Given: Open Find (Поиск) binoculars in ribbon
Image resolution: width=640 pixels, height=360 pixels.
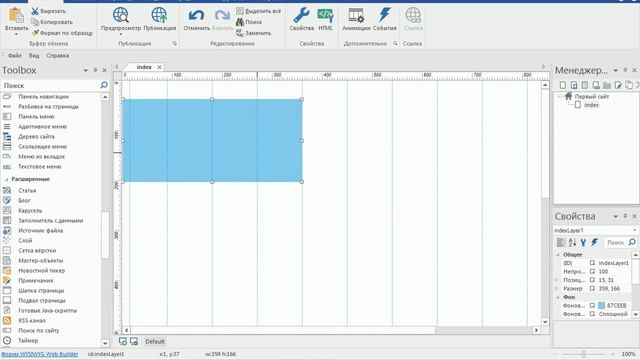Looking at the screenshot, I should pyautogui.click(x=240, y=22).
